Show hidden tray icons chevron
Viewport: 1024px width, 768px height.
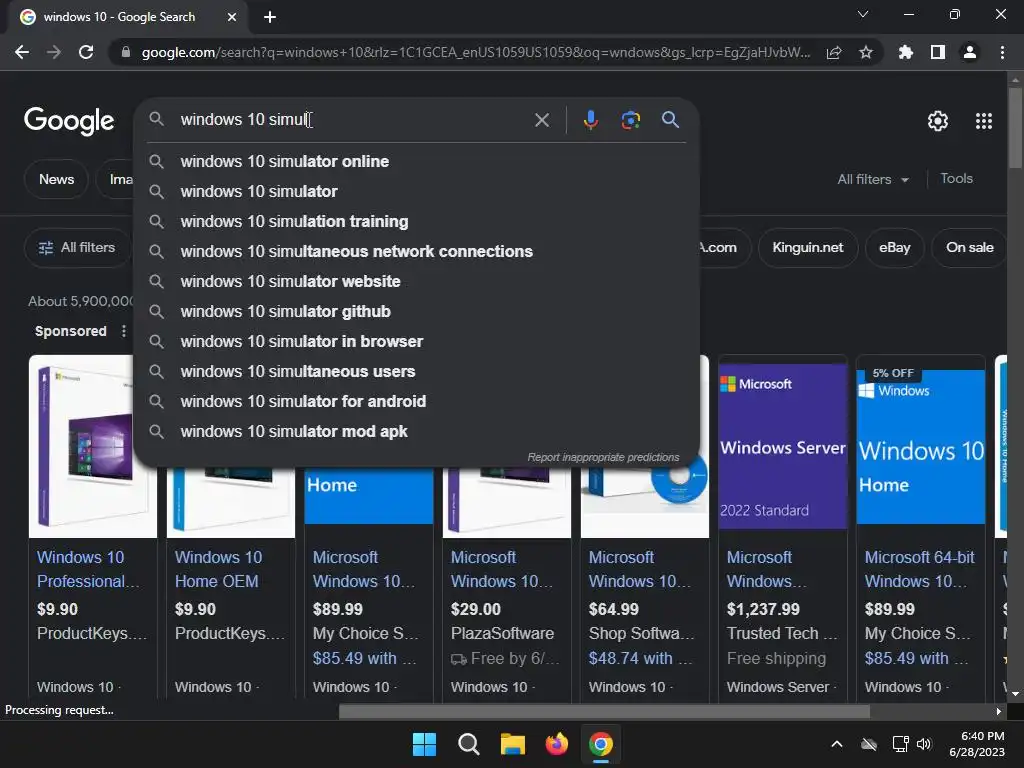pos(837,744)
